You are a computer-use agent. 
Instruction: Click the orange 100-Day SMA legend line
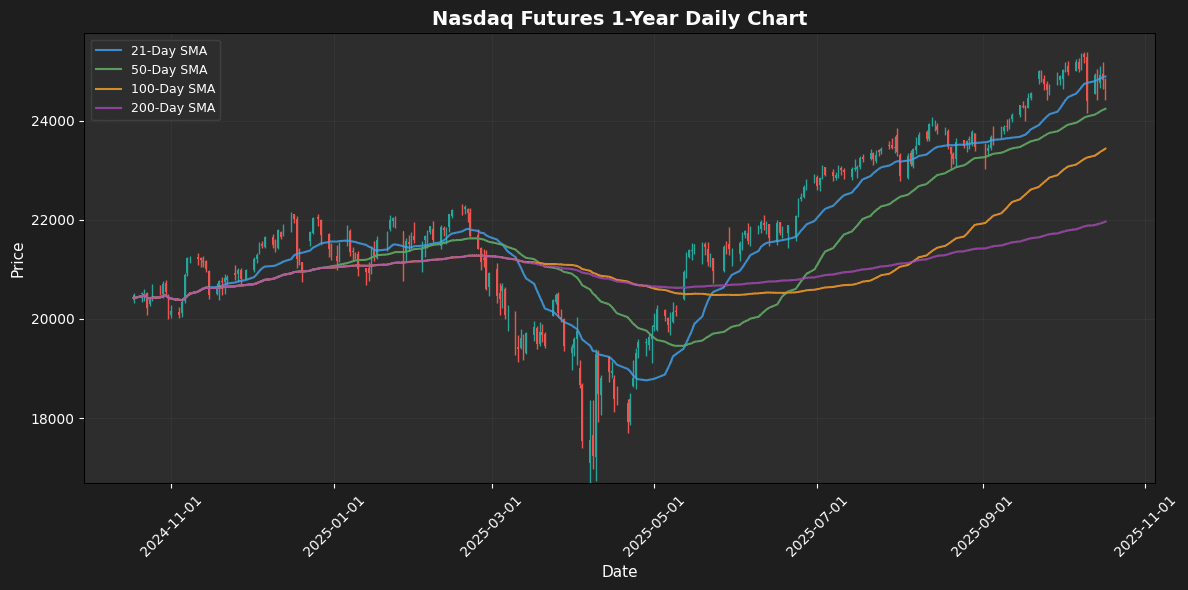click(x=109, y=89)
